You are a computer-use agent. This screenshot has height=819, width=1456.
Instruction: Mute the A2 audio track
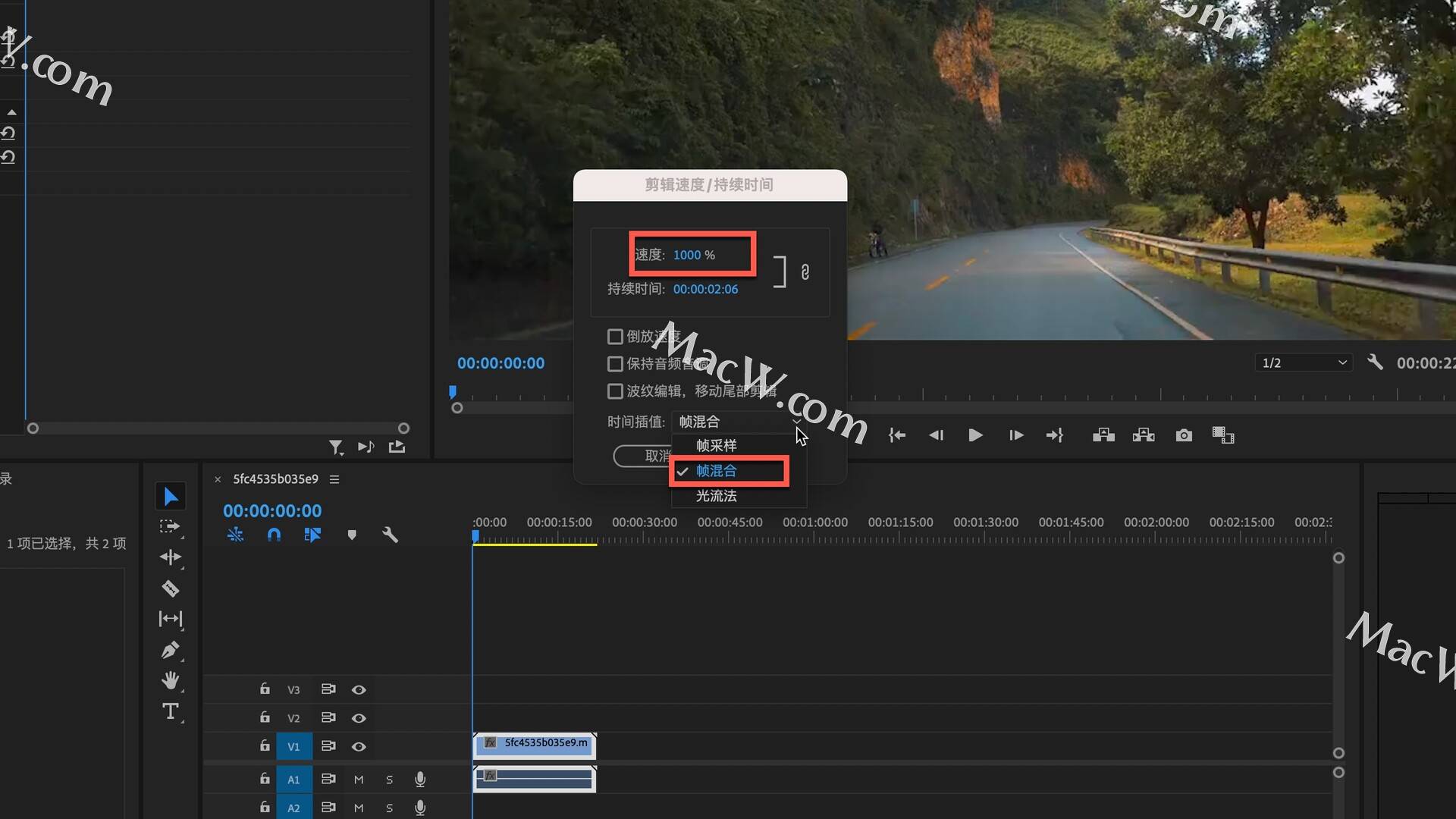point(359,808)
